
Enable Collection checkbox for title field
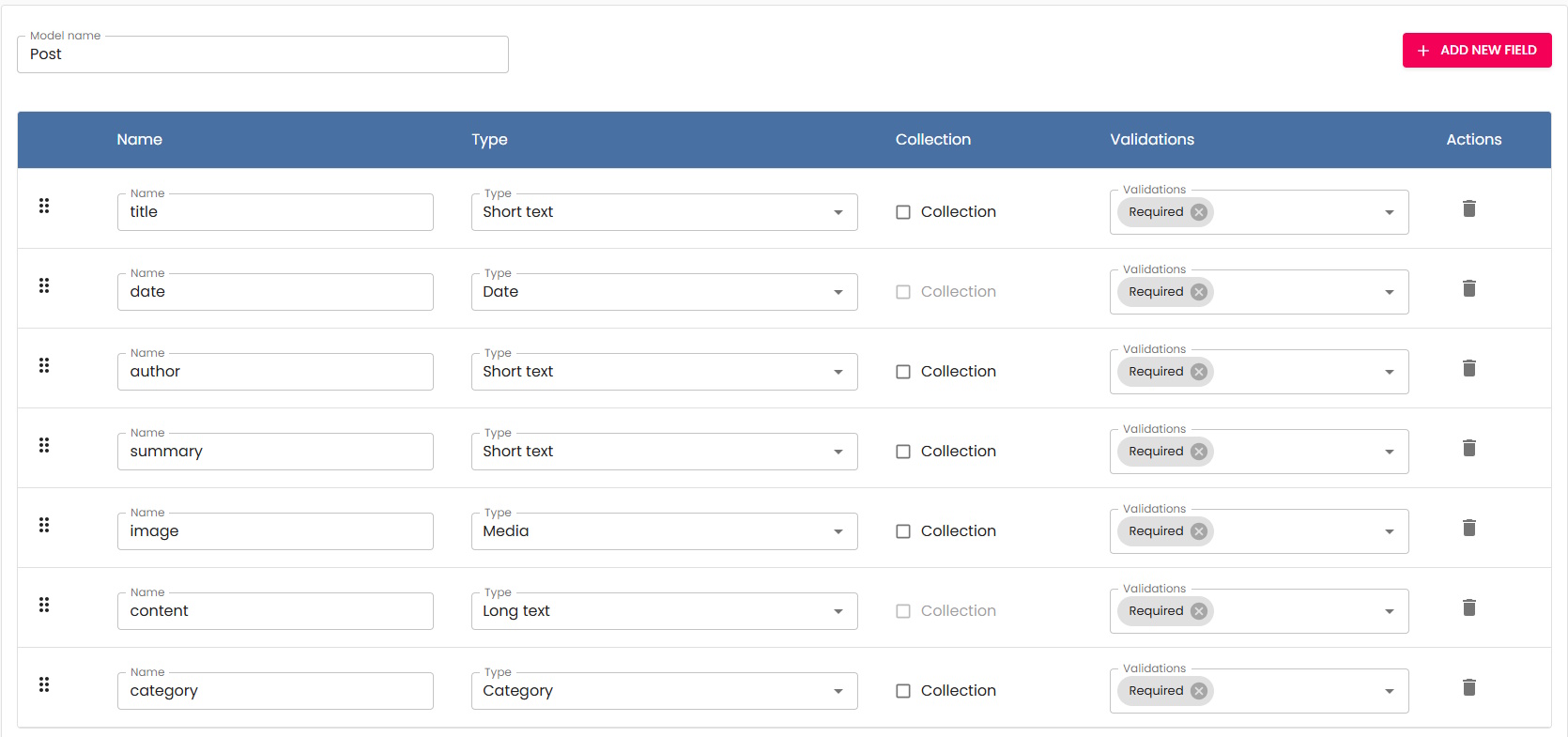tap(903, 212)
